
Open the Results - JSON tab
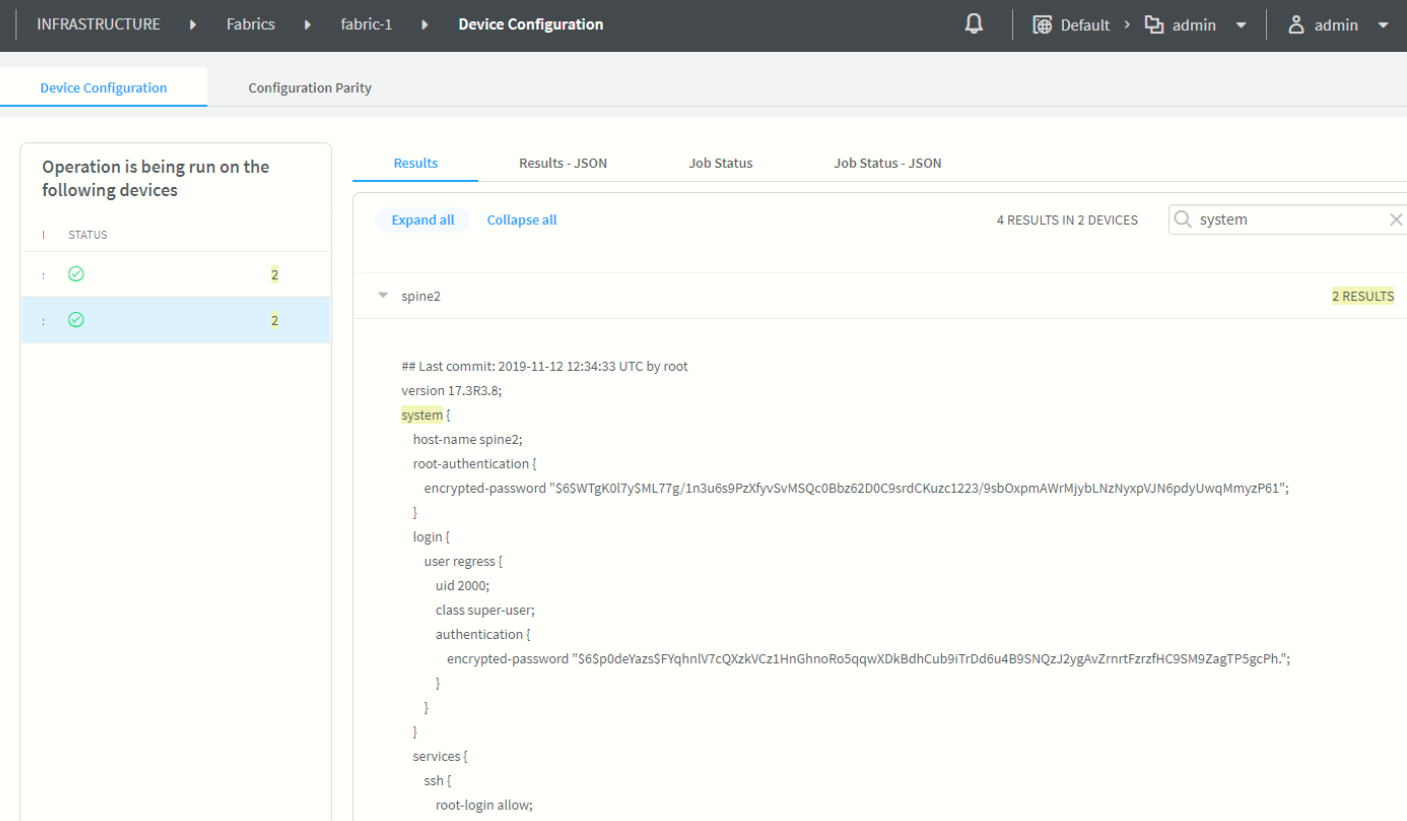point(563,163)
